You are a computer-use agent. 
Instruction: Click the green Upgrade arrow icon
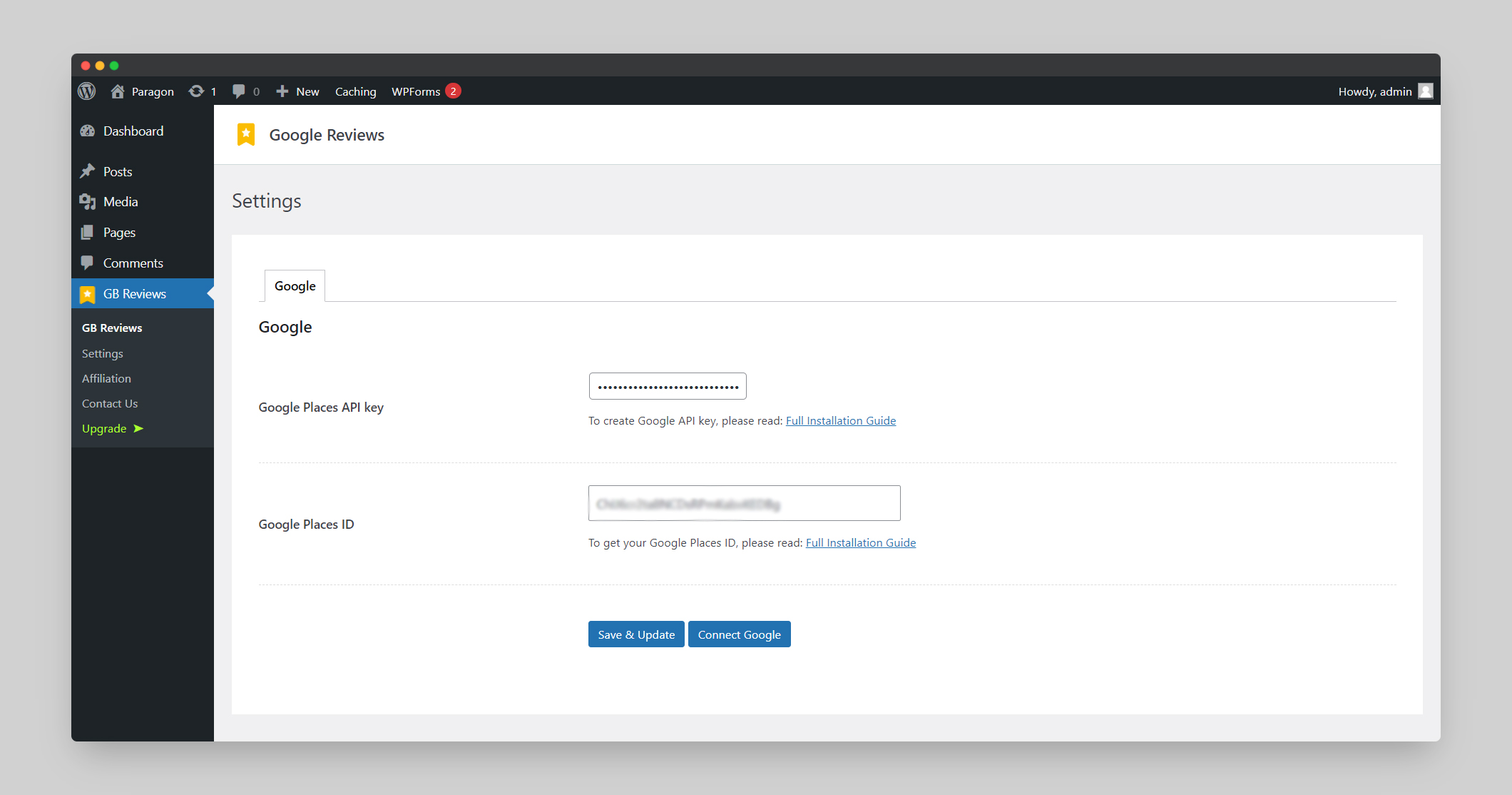coord(138,428)
